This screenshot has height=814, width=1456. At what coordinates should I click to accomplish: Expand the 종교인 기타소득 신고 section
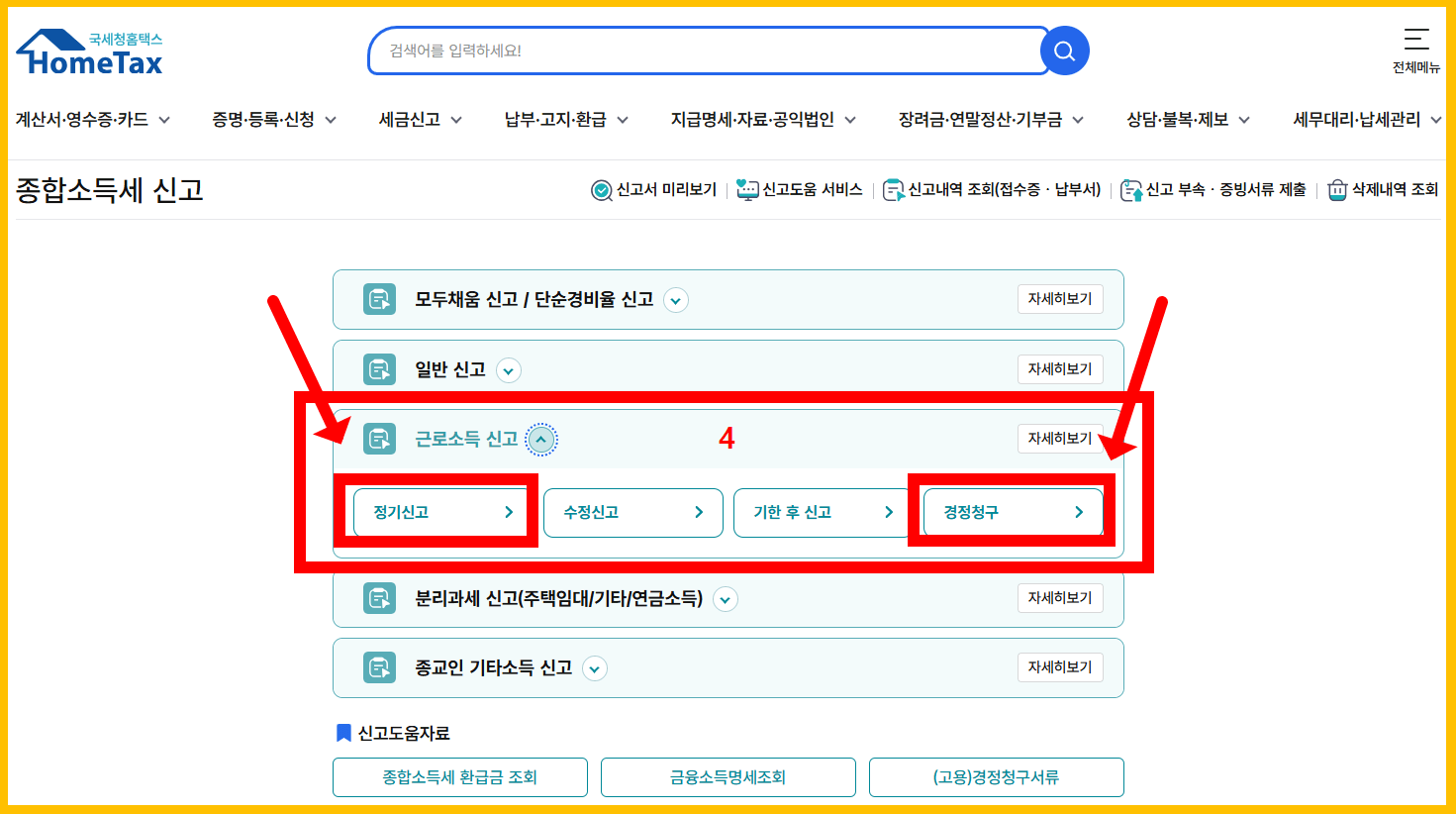point(595,668)
